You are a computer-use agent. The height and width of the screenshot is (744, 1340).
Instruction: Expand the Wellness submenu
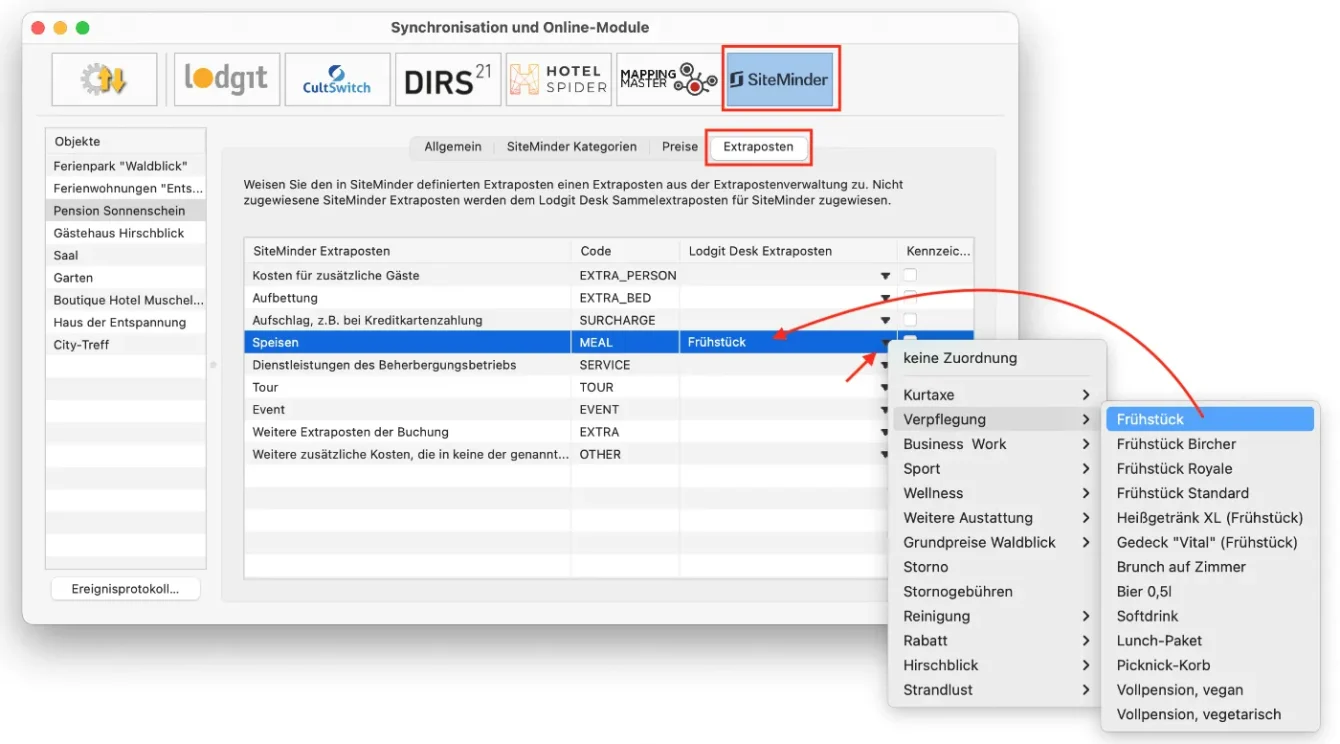(x=997, y=493)
